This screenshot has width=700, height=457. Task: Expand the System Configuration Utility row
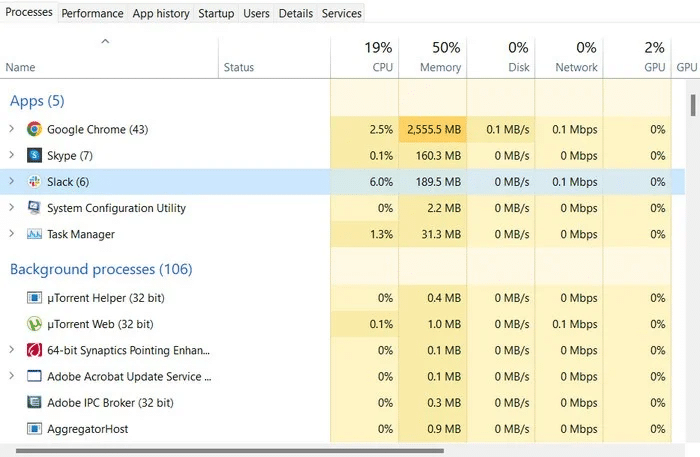[12, 208]
